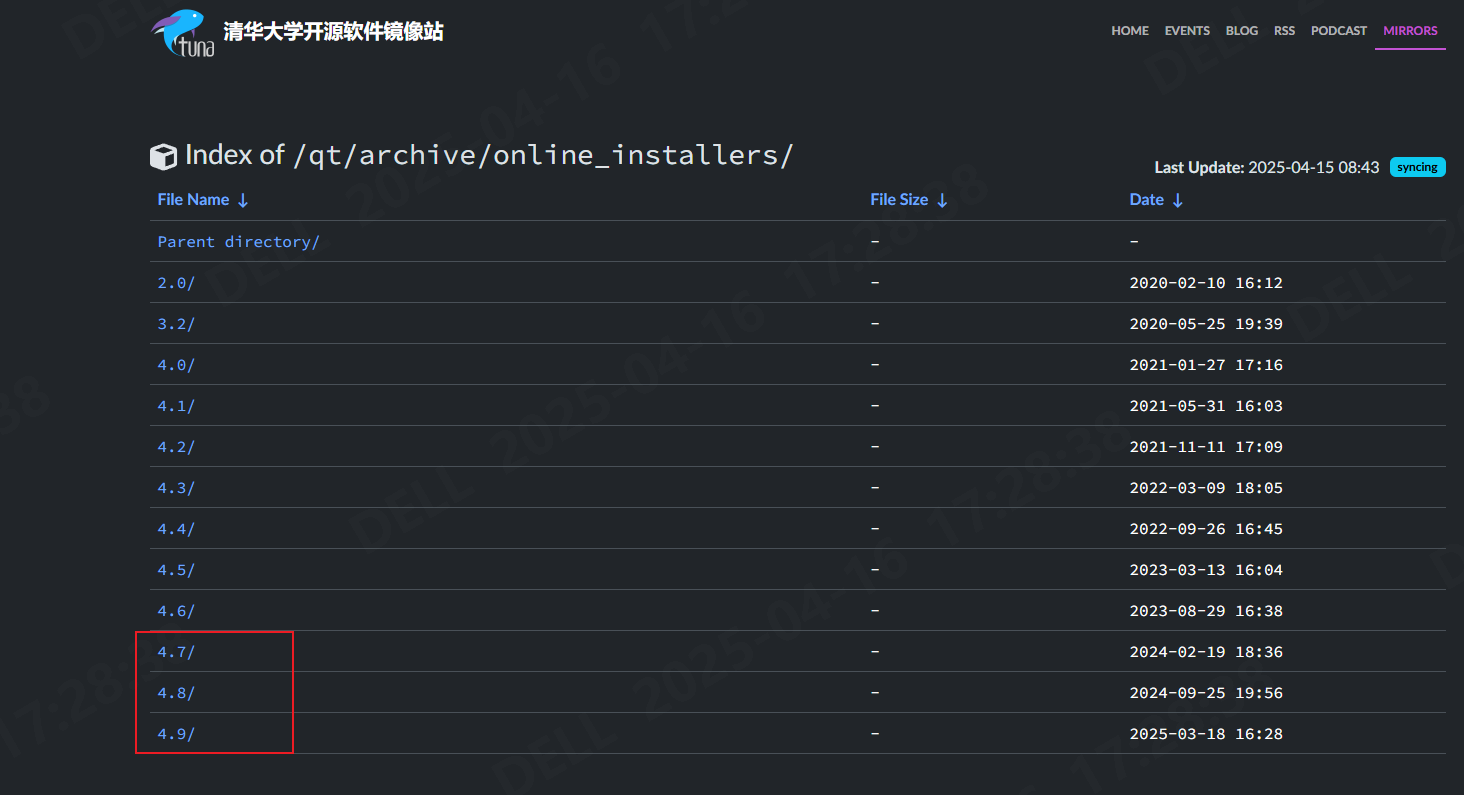Open the HOME nav item
Image resolution: width=1464 pixels, height=795 pixels.
point(1130,31)
